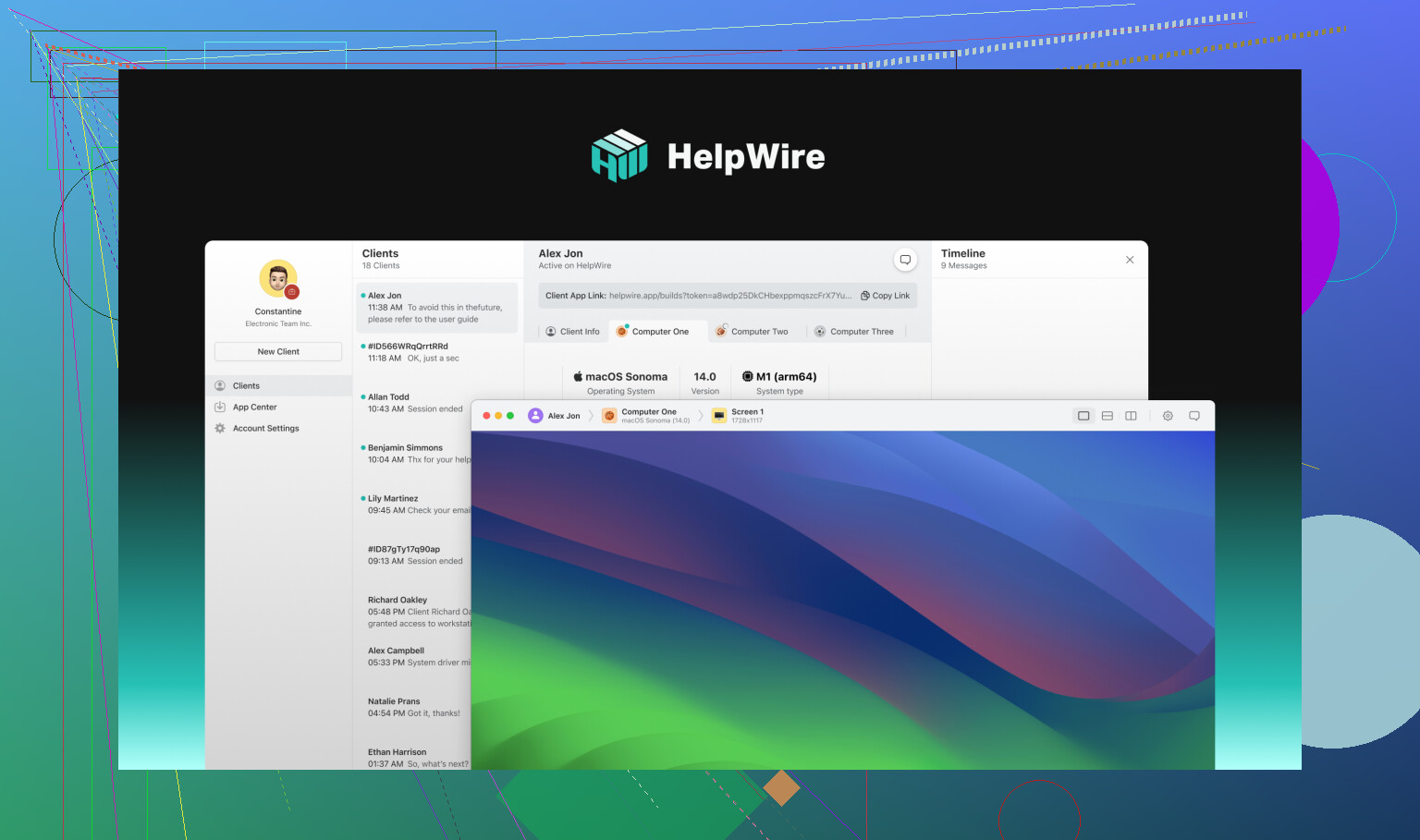Viewport: 1420px width, 840px height.
Task: Click the purple Alex Jon avatar icon
Action: pyautogui.click(x=535, y=416)
